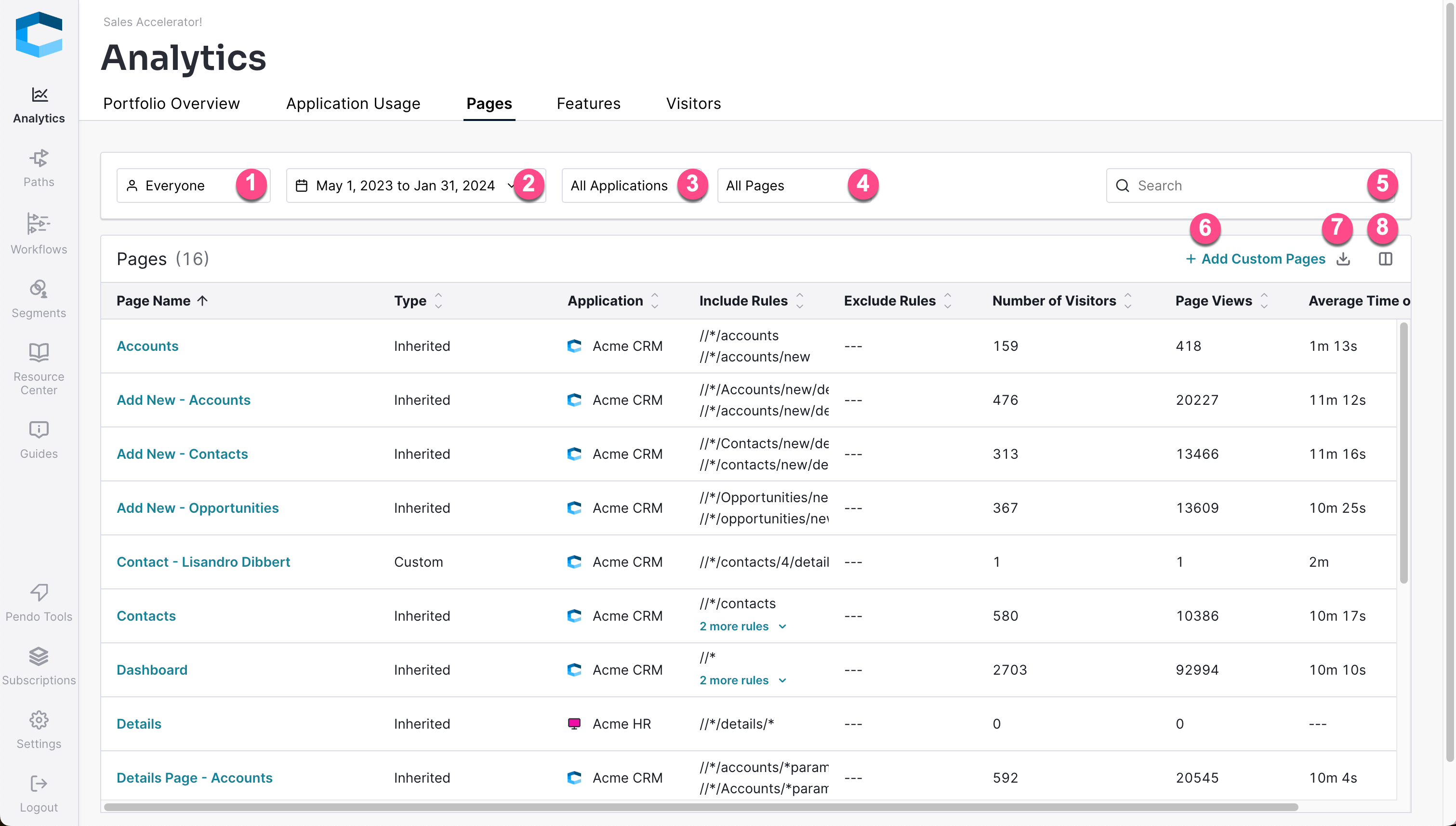Click the person icon in Everyone filter

(x=132, y=186)
